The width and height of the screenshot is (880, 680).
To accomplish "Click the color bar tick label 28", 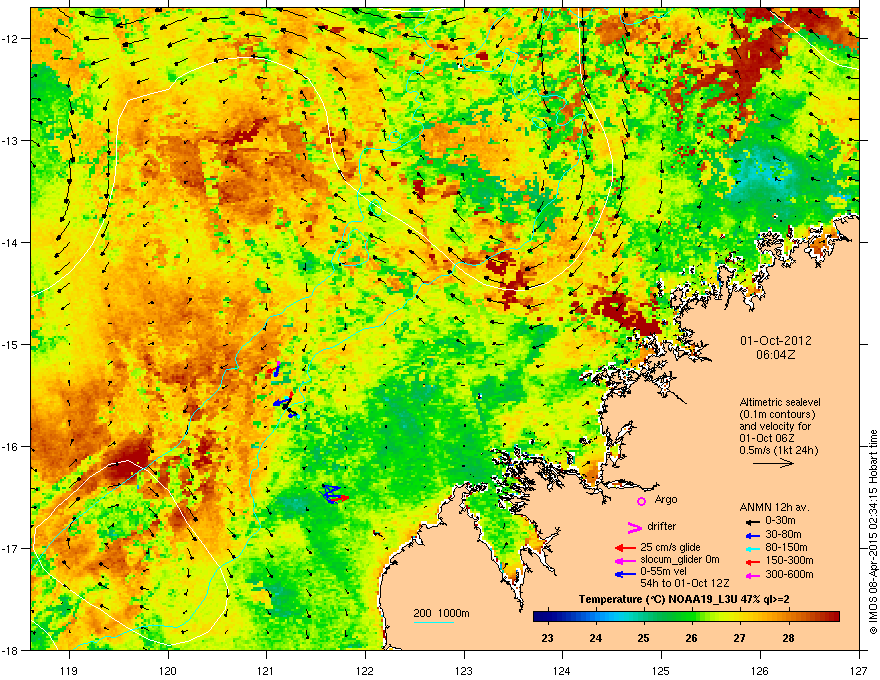I will (x=788, y=638).
